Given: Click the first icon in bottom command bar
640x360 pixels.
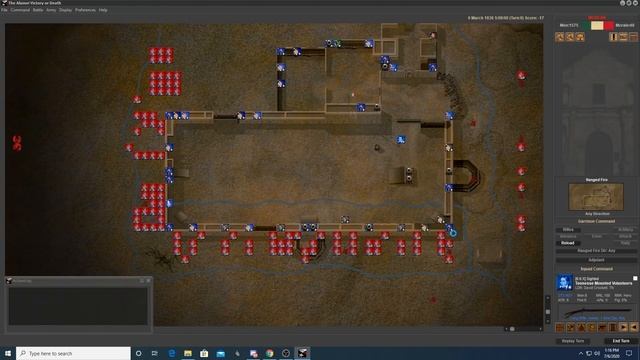Looking at the screenshot, I should coord(560,327).
